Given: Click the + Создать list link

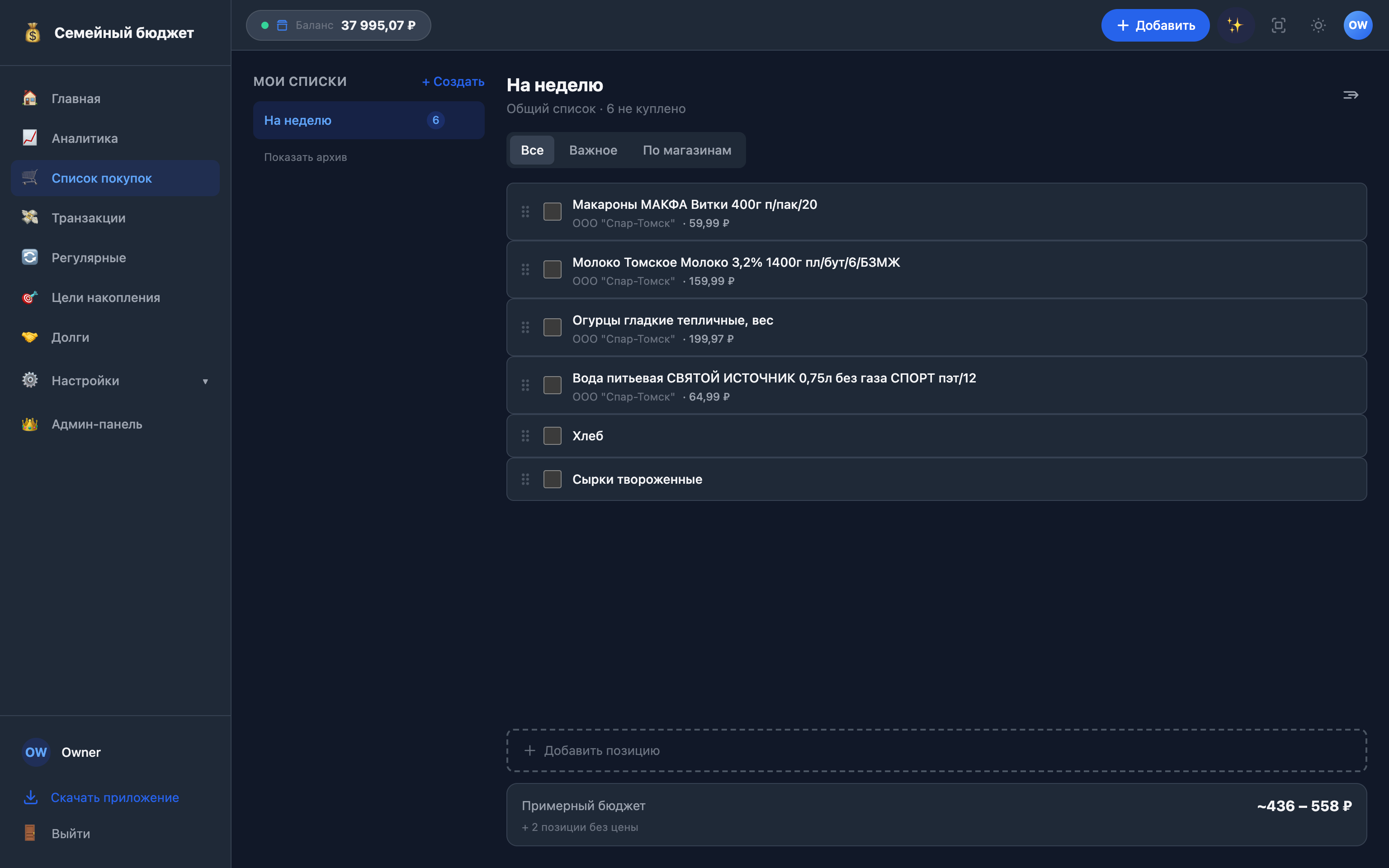Looking at the screenshot, I should (x=453, y=81).
